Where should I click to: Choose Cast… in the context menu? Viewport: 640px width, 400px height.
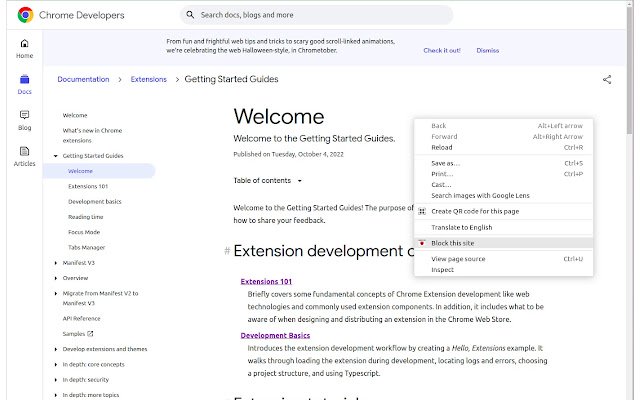pos(504,184)
